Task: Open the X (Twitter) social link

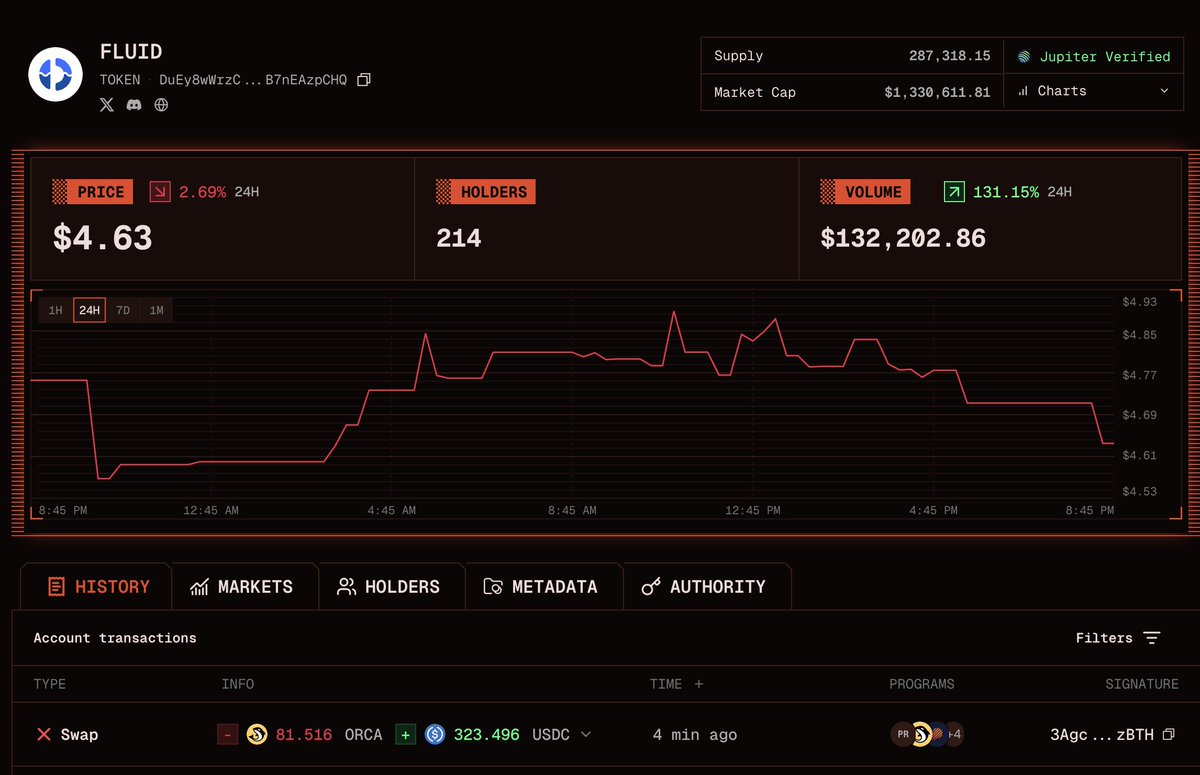Action: coord(107,104)
